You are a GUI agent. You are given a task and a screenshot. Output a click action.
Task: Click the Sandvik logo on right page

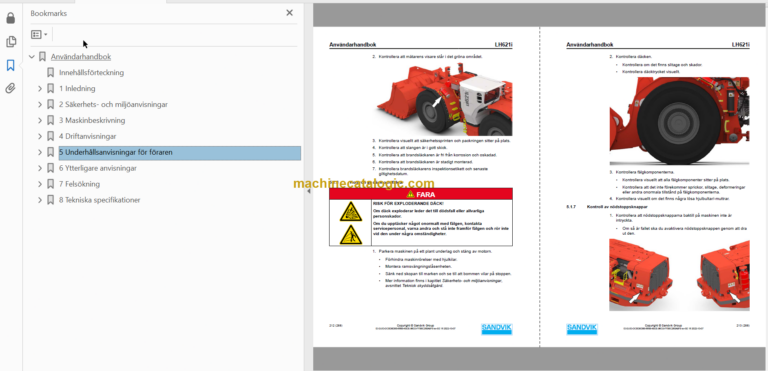click(x=582, y=329)
